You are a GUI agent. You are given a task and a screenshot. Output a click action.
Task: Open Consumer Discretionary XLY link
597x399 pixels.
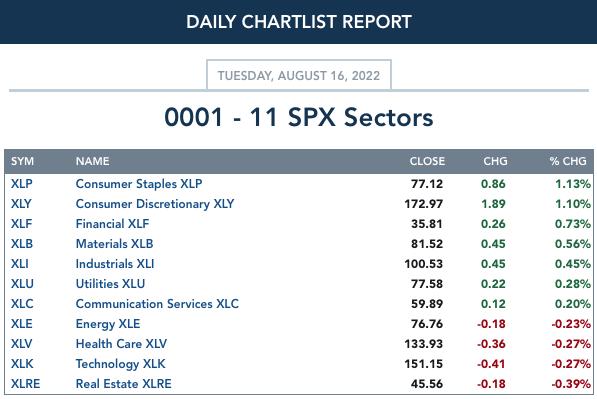155,204
